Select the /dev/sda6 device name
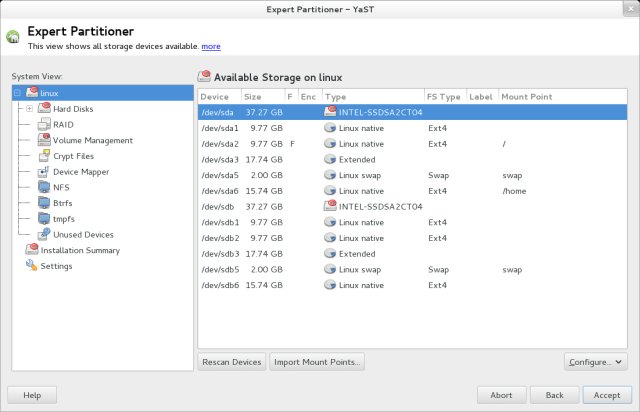 tap(220, 191)
